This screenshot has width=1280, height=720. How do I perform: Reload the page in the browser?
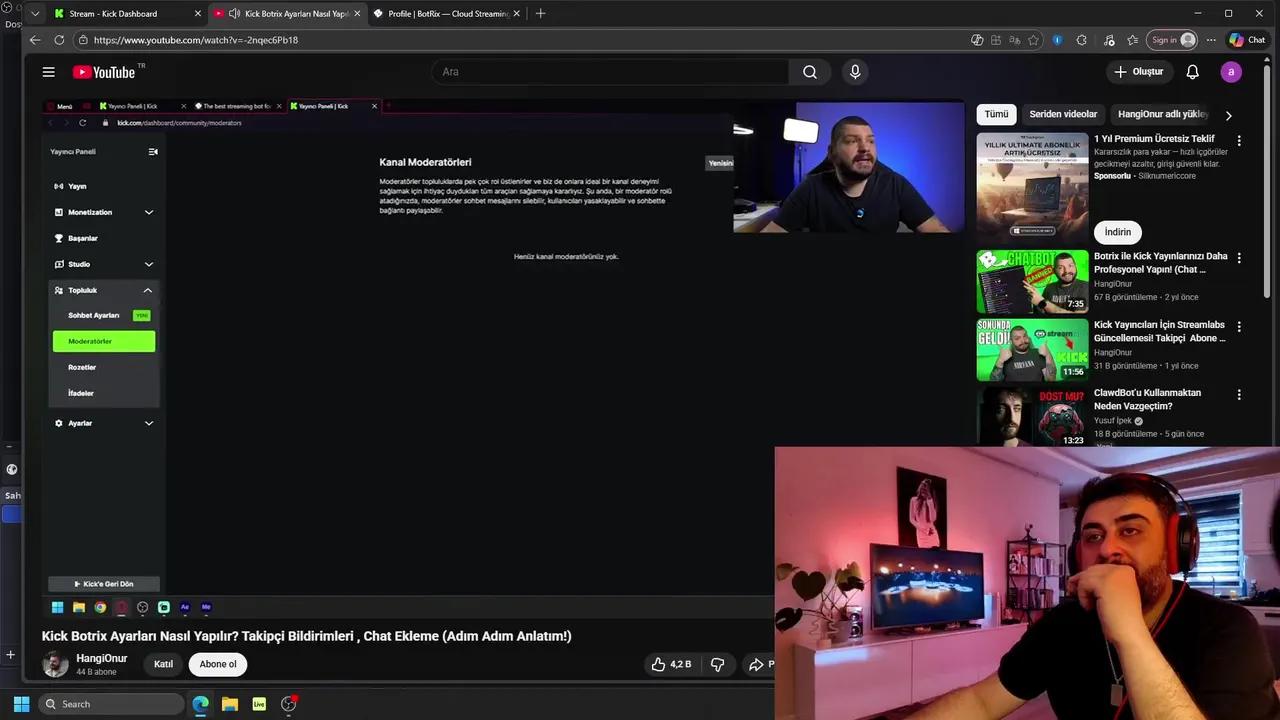click(59, 40)
